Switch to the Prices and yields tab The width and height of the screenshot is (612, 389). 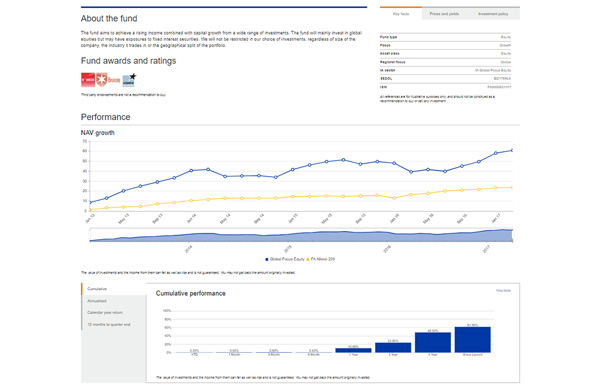(444, 14)
